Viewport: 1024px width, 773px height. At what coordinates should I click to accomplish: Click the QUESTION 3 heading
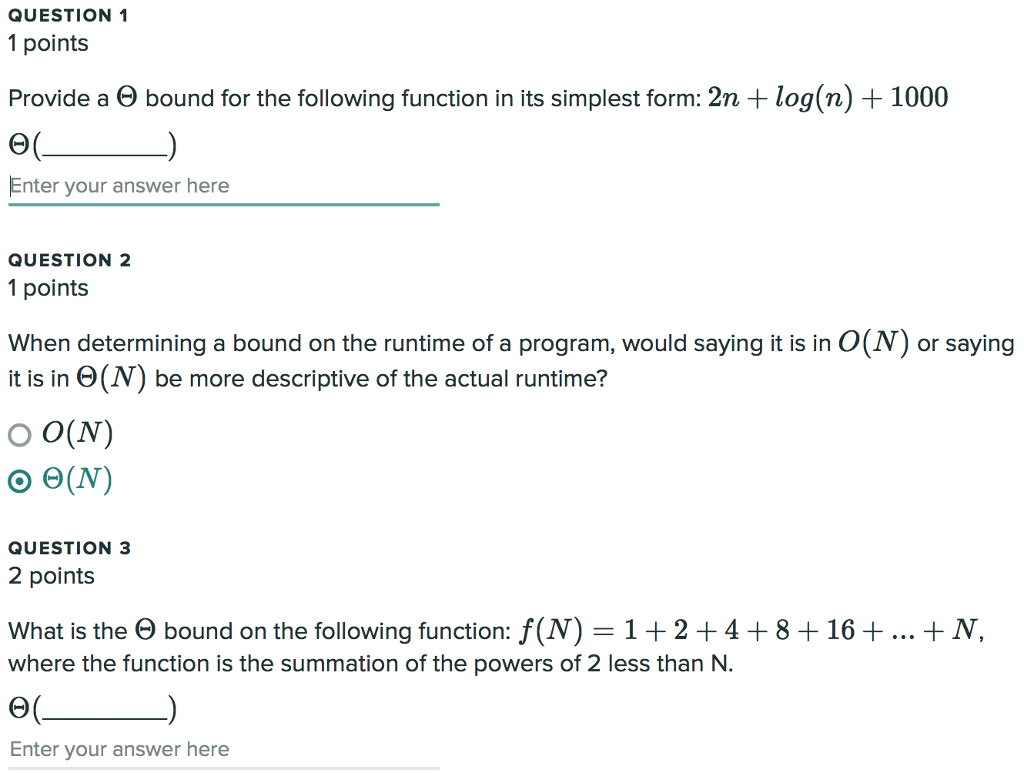pyautogui.click(x=69, y=547)
